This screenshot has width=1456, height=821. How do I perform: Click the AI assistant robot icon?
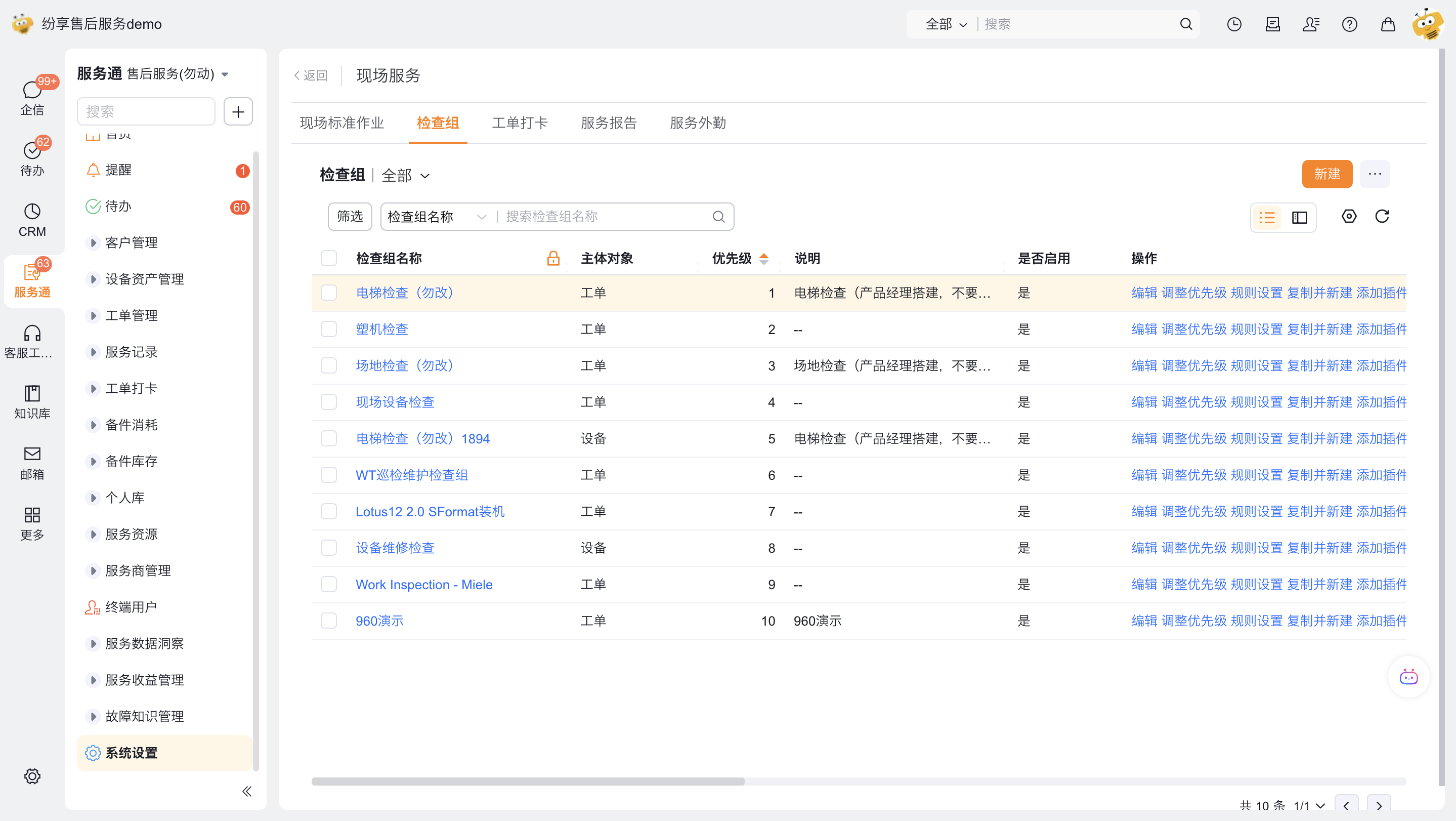1408,677
